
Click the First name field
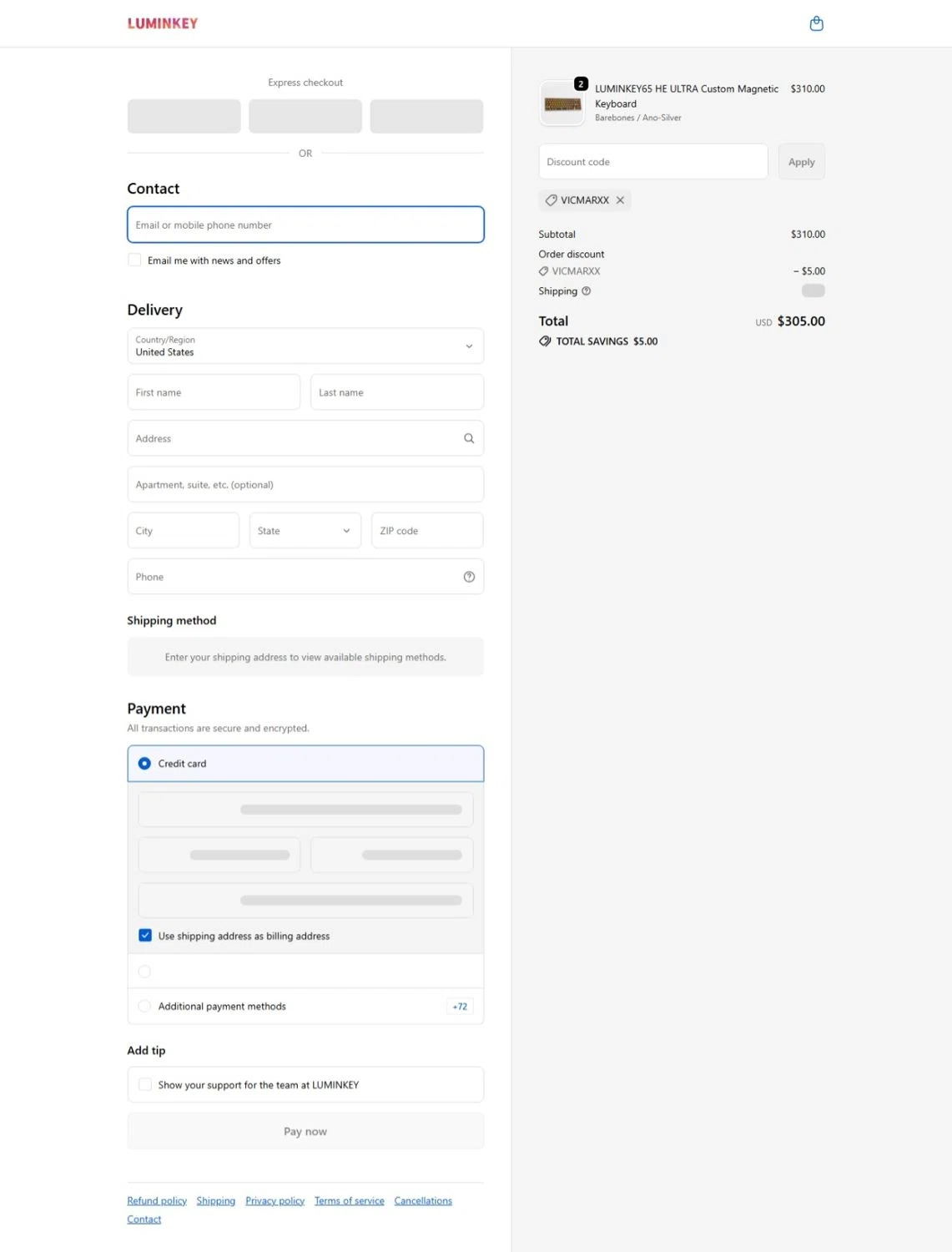pyautogui.click(x=214, y=392)
